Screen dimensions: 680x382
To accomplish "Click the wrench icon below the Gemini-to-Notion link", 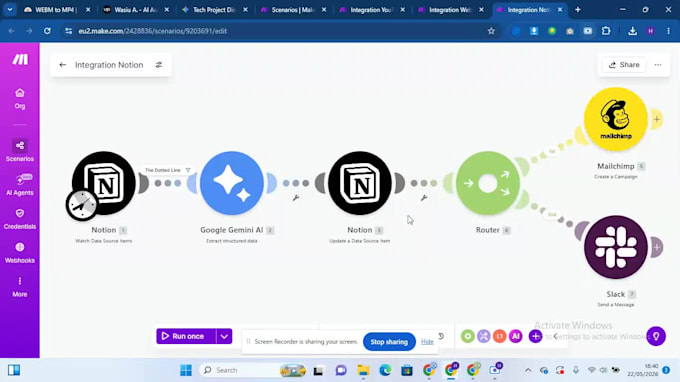I will coord(296,198).
